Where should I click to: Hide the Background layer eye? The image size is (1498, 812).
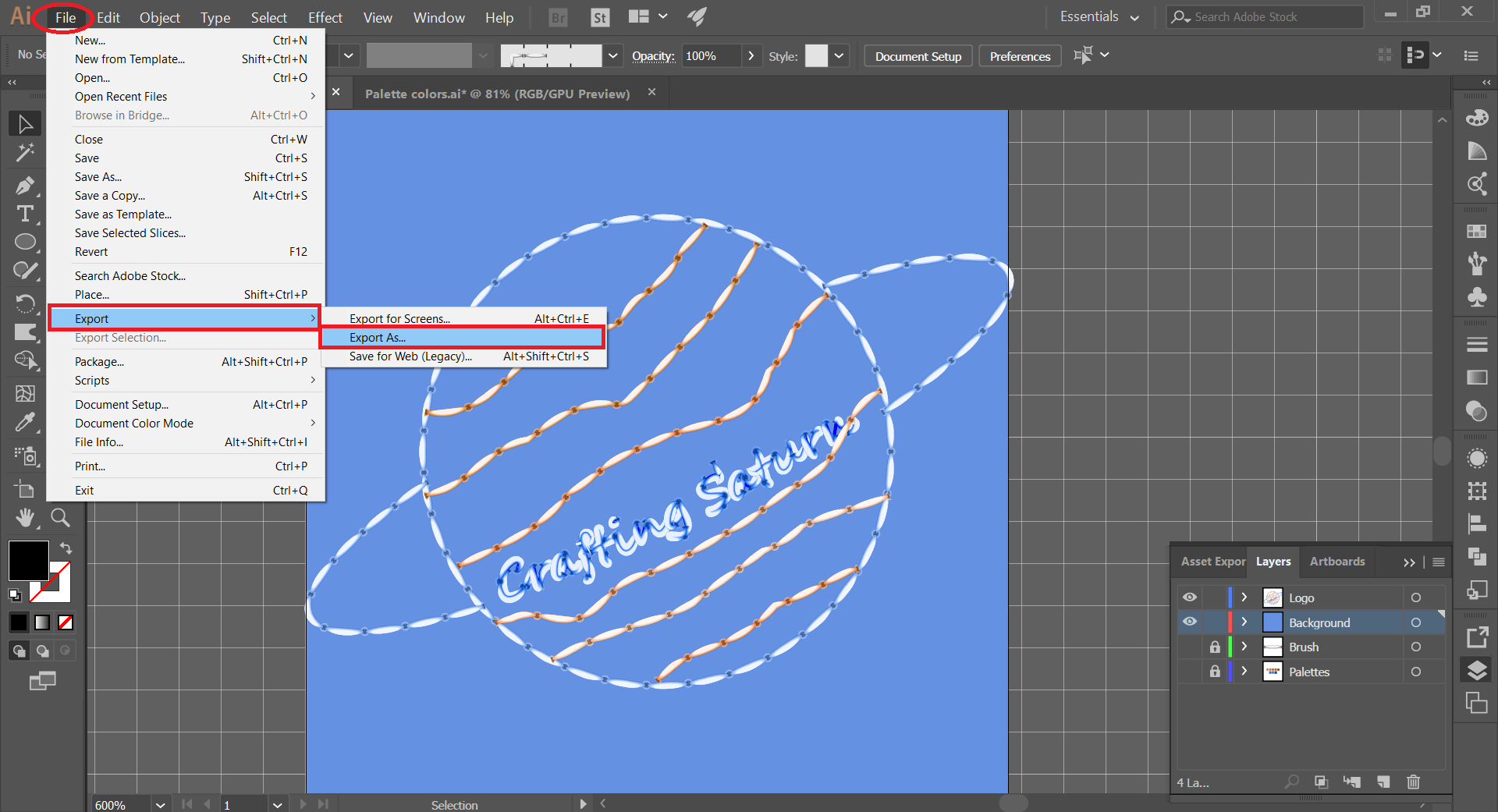pyautogui.click(x=1189, y=622)
